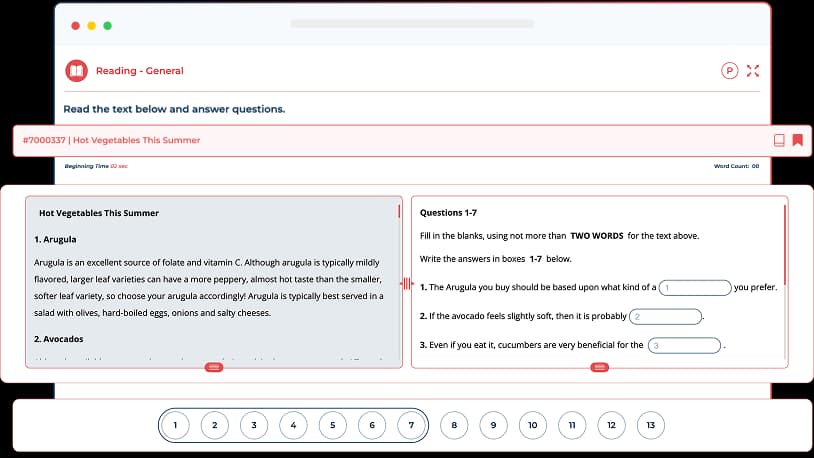Select question 13 in the navigator

click(650, 425)
